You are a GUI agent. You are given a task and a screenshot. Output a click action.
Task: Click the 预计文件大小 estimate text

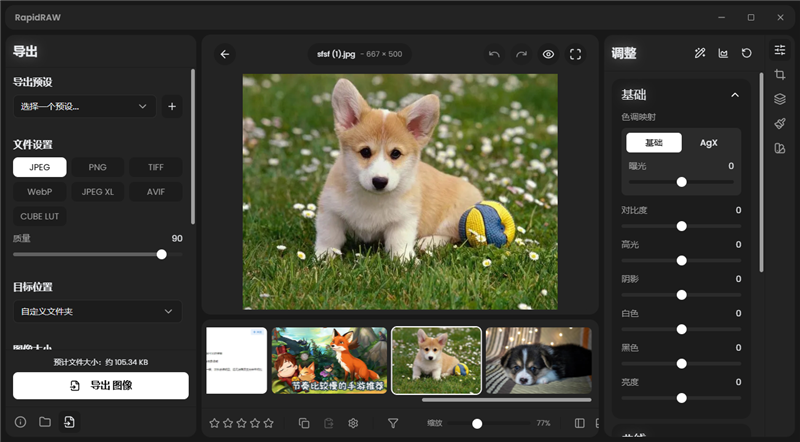click(101, 362)
